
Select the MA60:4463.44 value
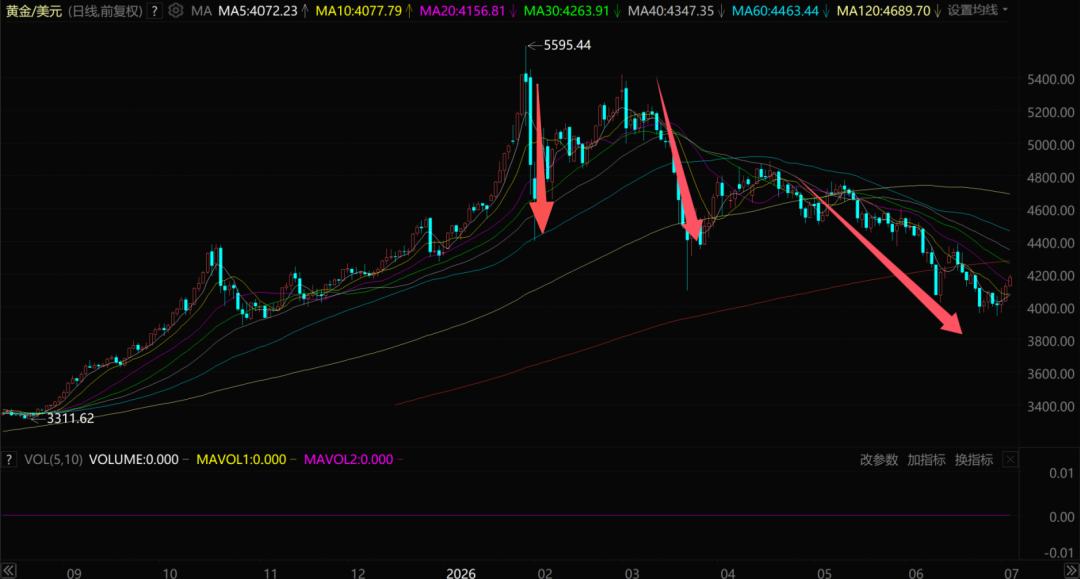775,11
